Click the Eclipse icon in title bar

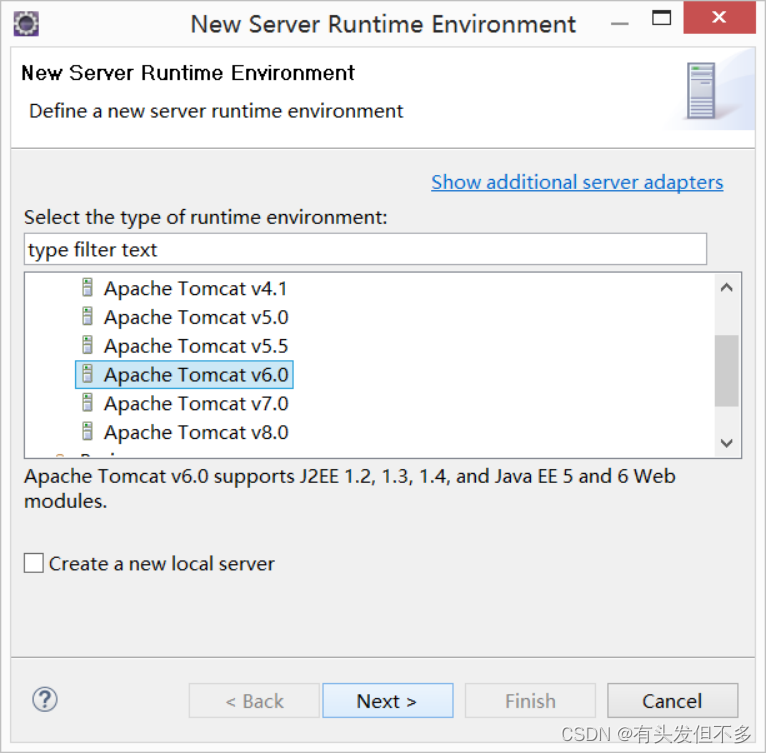click(26, 23)
